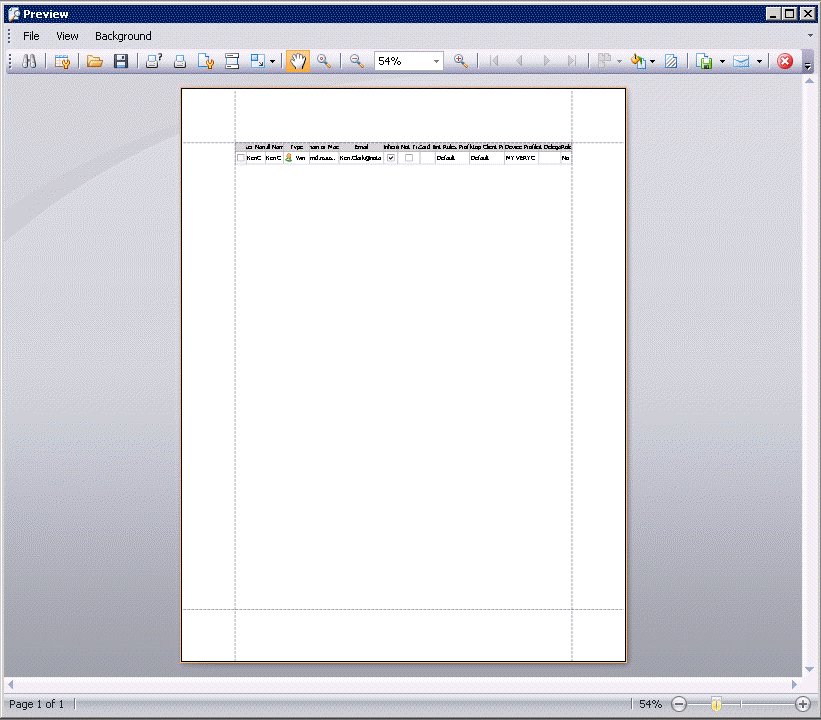Open Page Setup from the toolbar
Viewport: 821px width, 720px height.
[206, 61]
